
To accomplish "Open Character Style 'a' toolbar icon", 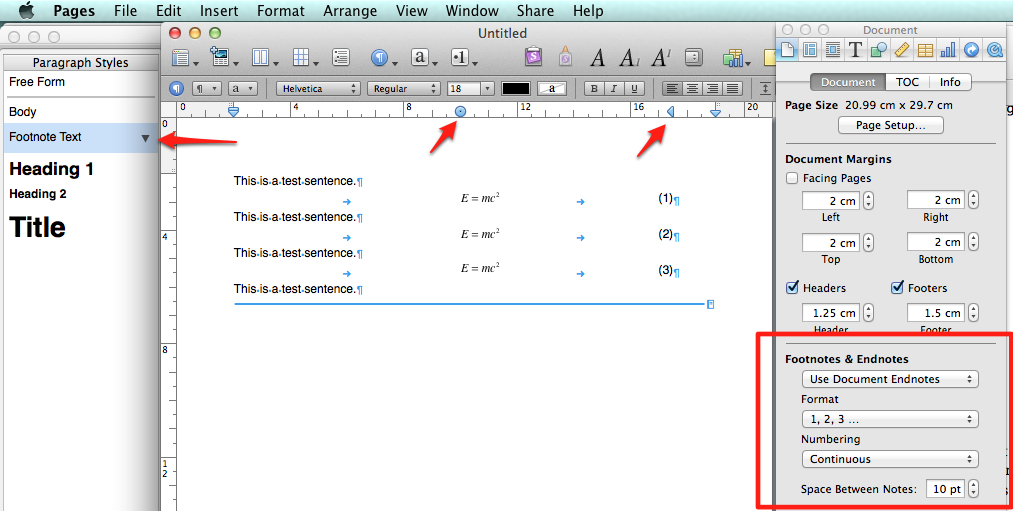I will pos(423,57).
